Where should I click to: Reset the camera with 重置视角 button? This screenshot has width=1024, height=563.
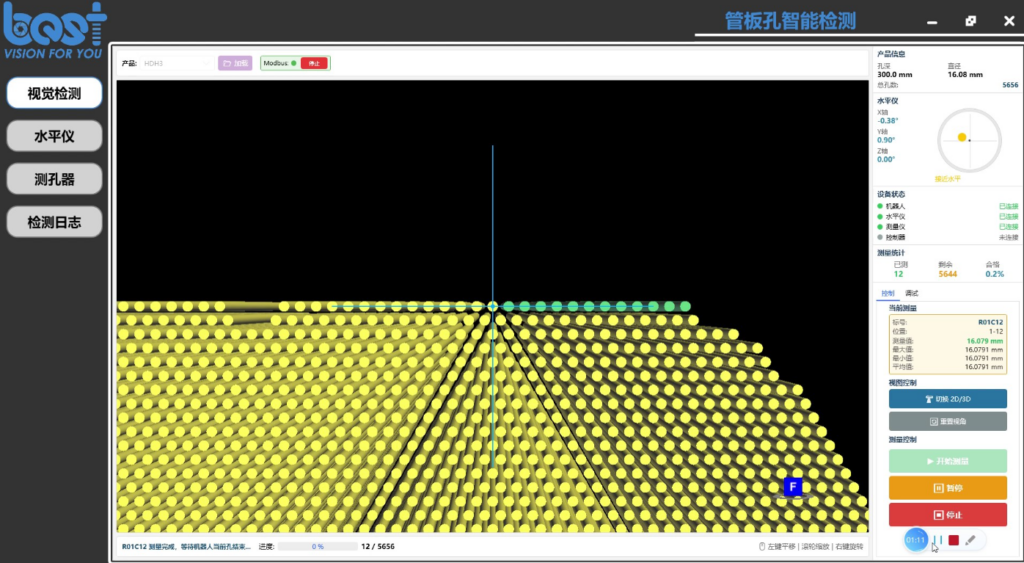click(948, 421)
